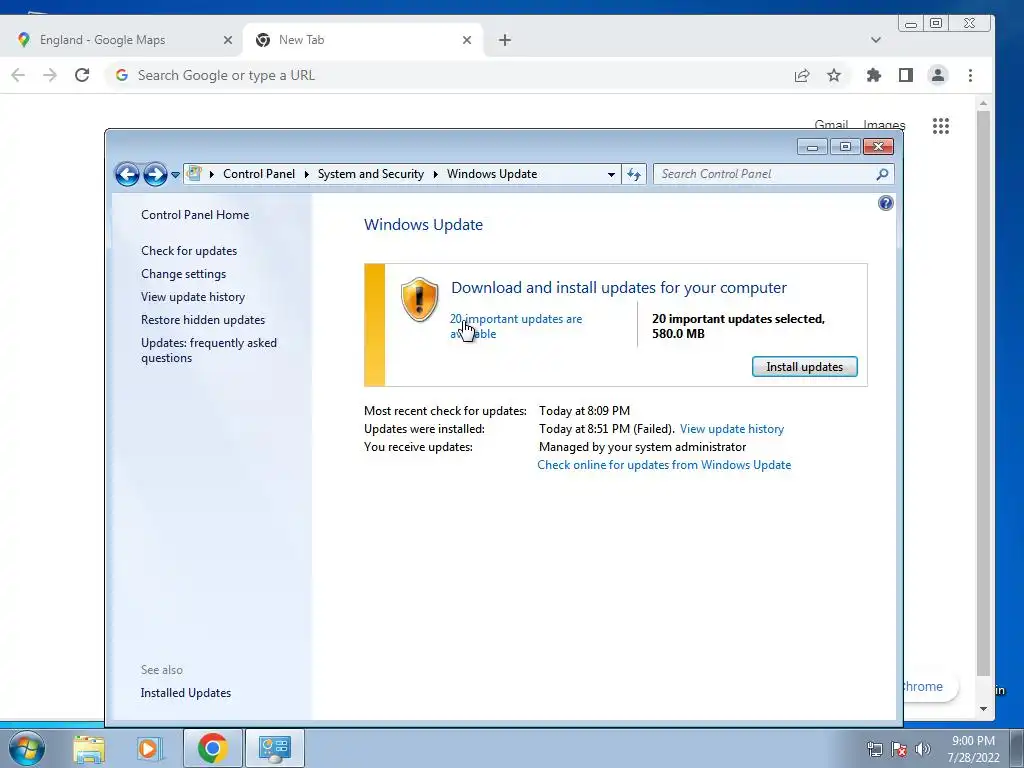Select the Windows Update breadcrumb

tap(492, 174)
